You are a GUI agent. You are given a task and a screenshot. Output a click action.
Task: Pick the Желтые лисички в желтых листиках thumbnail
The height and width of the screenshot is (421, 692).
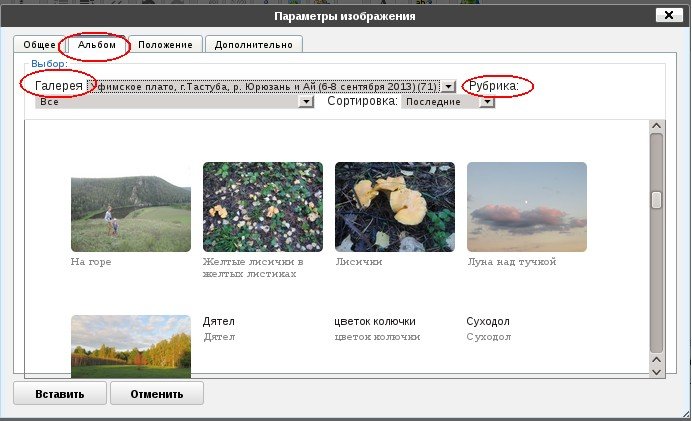(262, 206)
